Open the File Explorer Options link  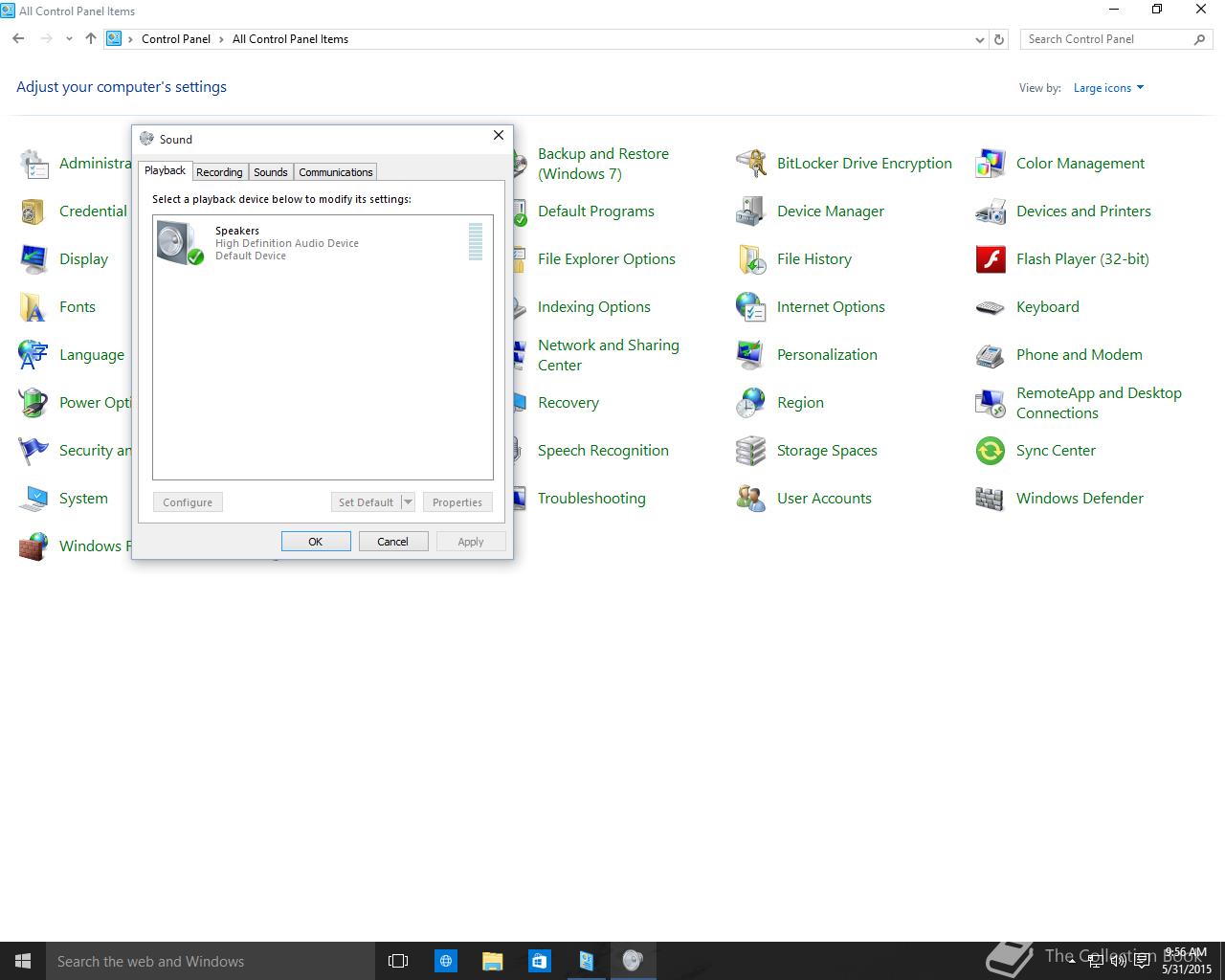tap(607, 259)
